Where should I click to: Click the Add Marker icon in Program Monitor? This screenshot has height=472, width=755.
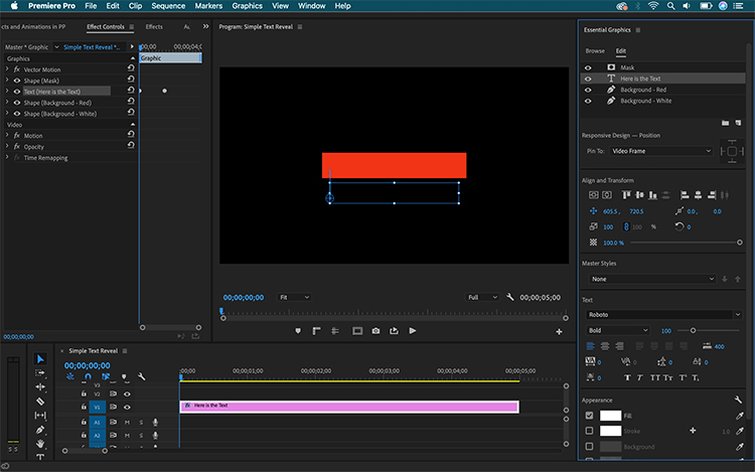tap(298, 331)
